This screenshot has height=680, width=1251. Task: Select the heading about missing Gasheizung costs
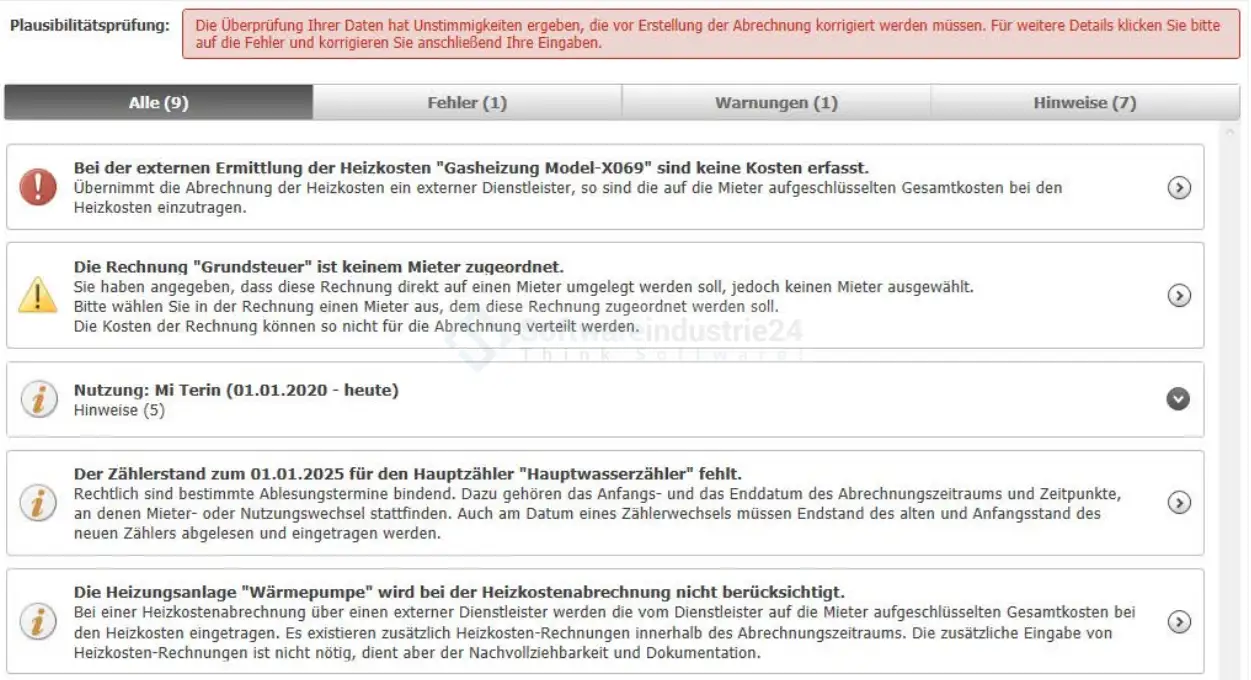[x=471, y=168]
